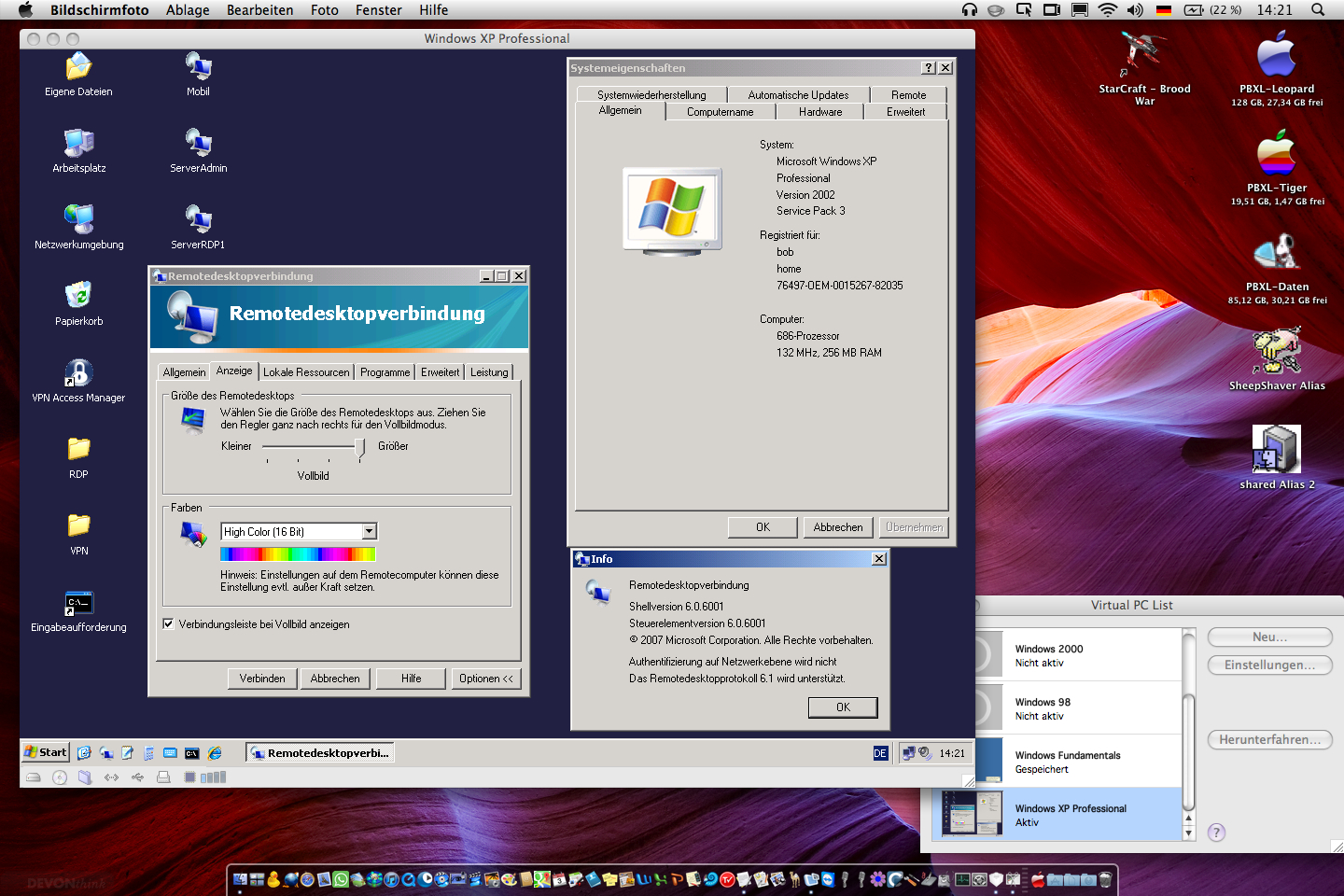Toggle Verbindungsleiste bei Vollbild anzeigen checkbox
Screen dimensions: 1344x896
pyautogui.click(x=169, y=624)
